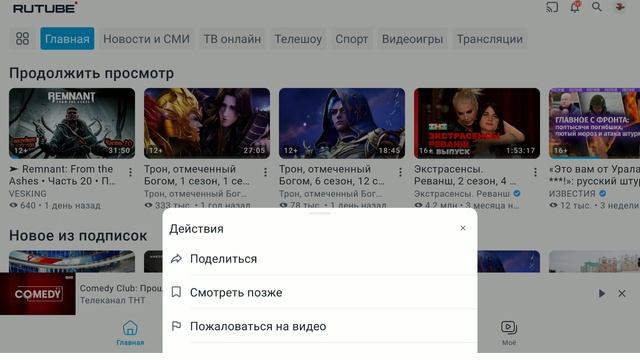This screenshot has height=360, width=640.
Task: Select the Главная tab
Action: [67, 39]
